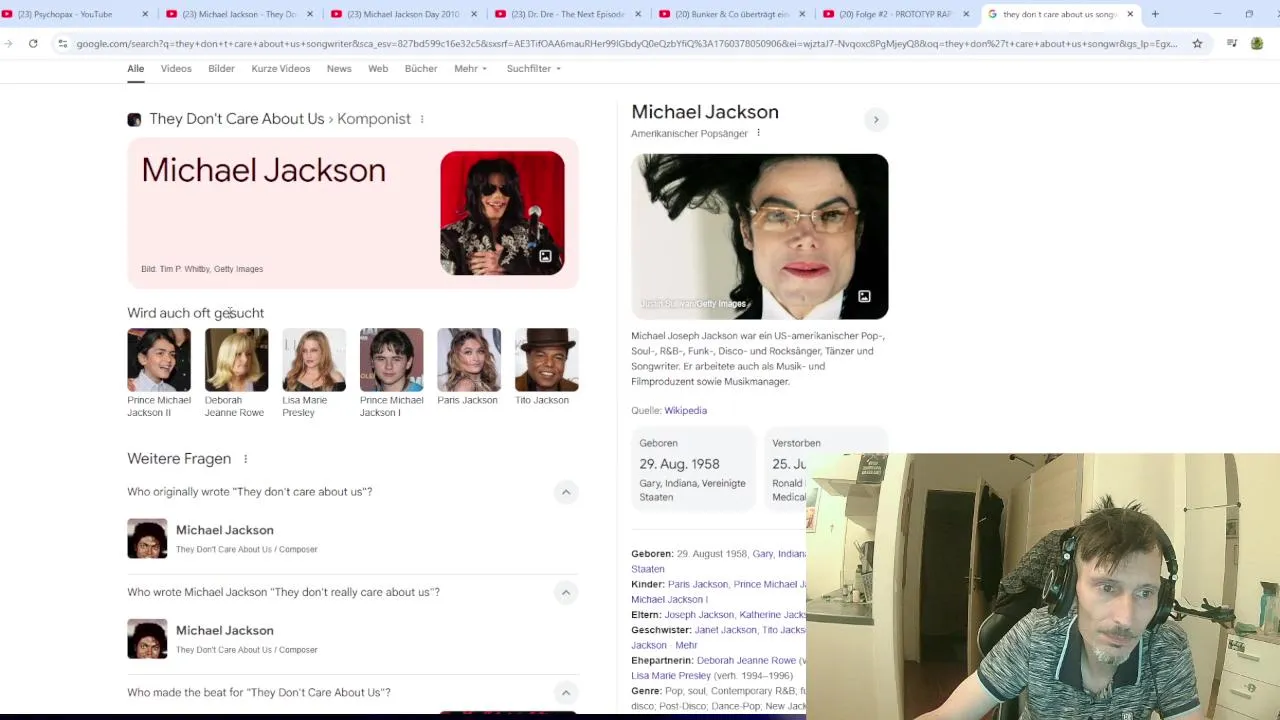The image size is (1280, 720).
Task: Switch to Folge #2 PROTOTYP RAP tab
Action: [x=895, y=14]
